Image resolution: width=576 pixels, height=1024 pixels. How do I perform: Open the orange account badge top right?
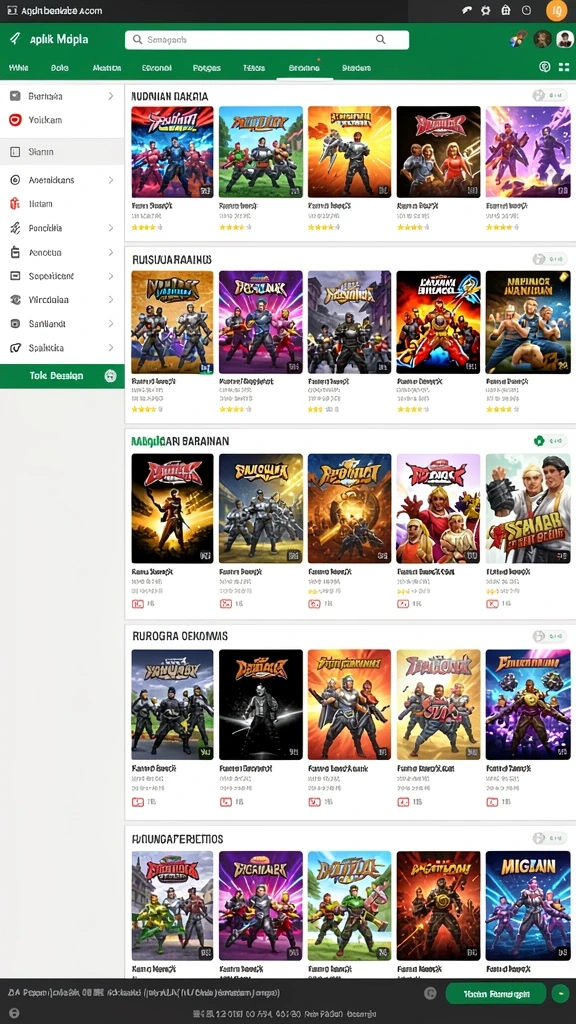[x=556, y=10]
